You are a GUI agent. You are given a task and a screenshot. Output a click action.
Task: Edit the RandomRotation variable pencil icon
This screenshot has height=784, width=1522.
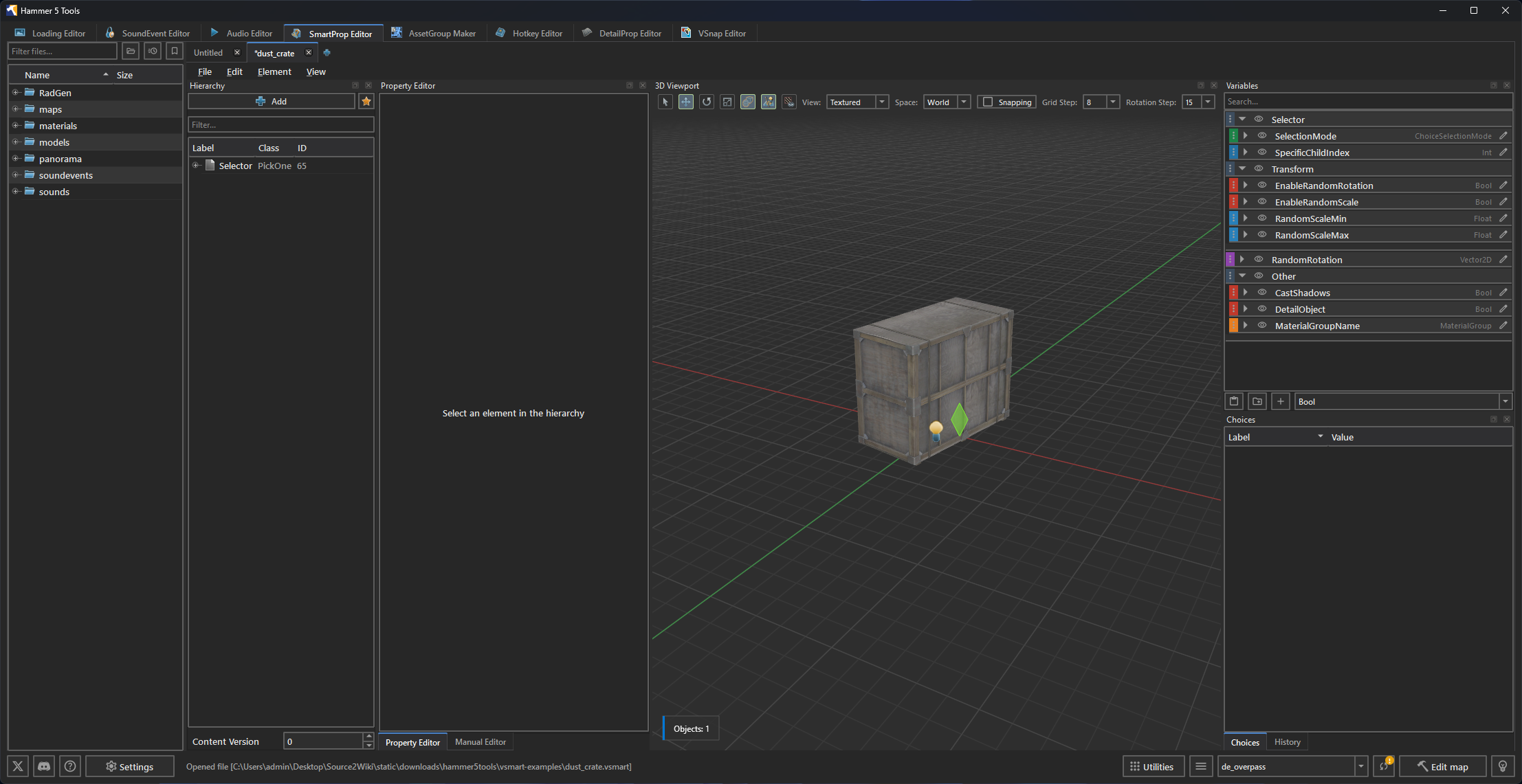pos(1503,260)
